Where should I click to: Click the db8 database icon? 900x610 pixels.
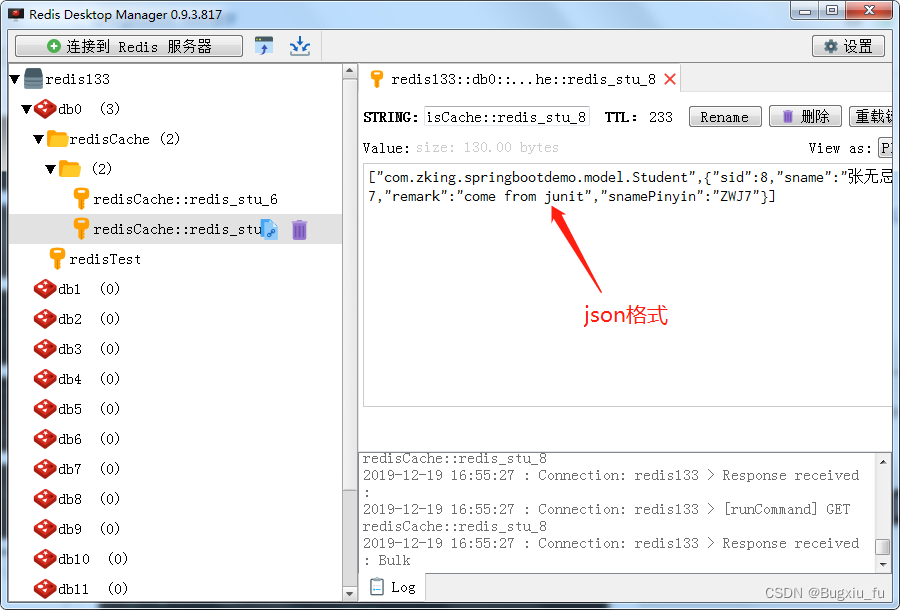pyautogui.click(x=45, y=499)
